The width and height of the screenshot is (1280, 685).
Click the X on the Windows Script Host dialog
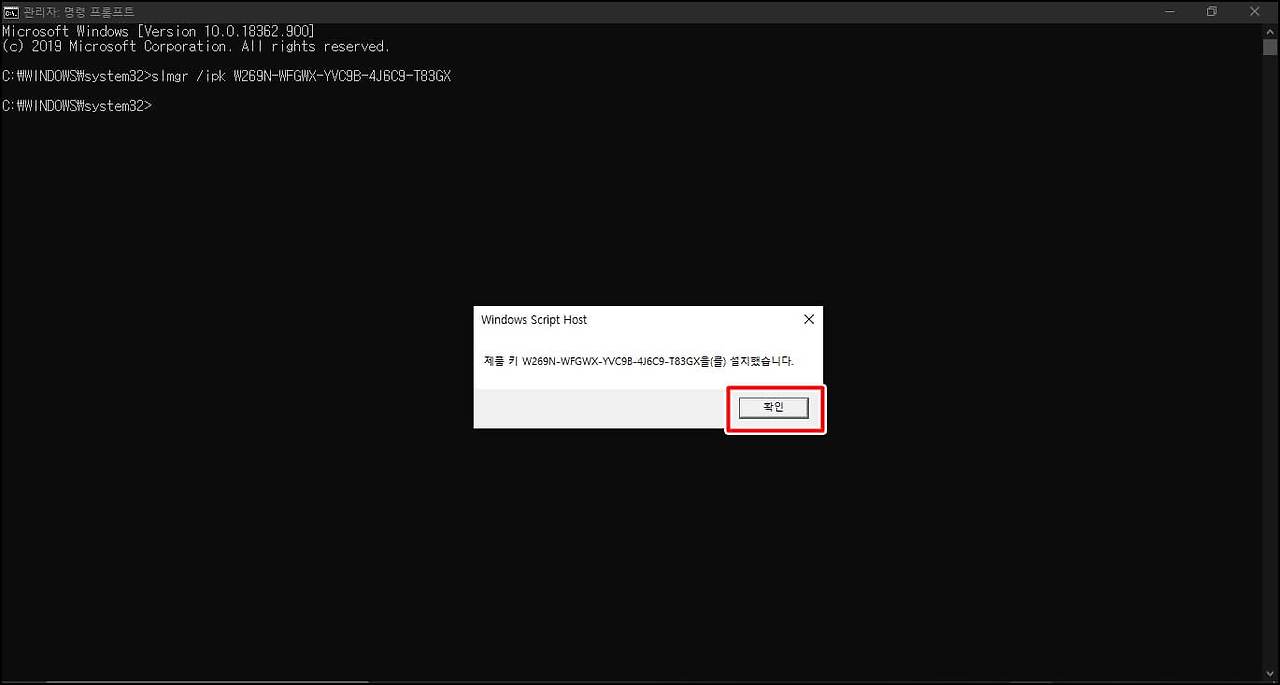[x=808, y=319]
